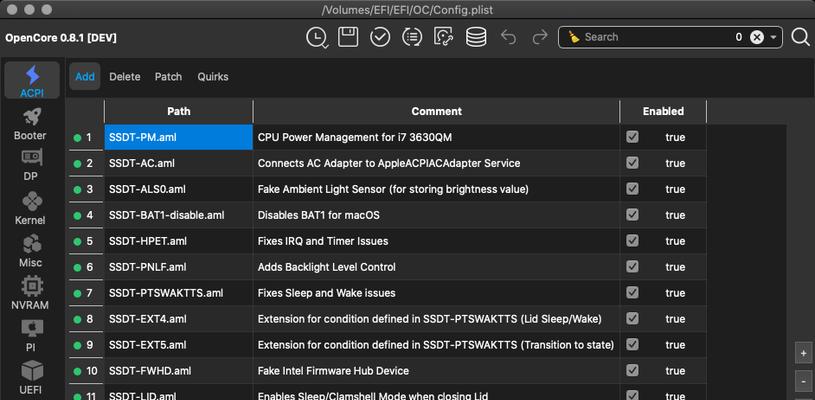Screen dimensions: 815x400
Task: Select the SSDT-HPET.aml path cell
Action: click(x=179, y=241)
